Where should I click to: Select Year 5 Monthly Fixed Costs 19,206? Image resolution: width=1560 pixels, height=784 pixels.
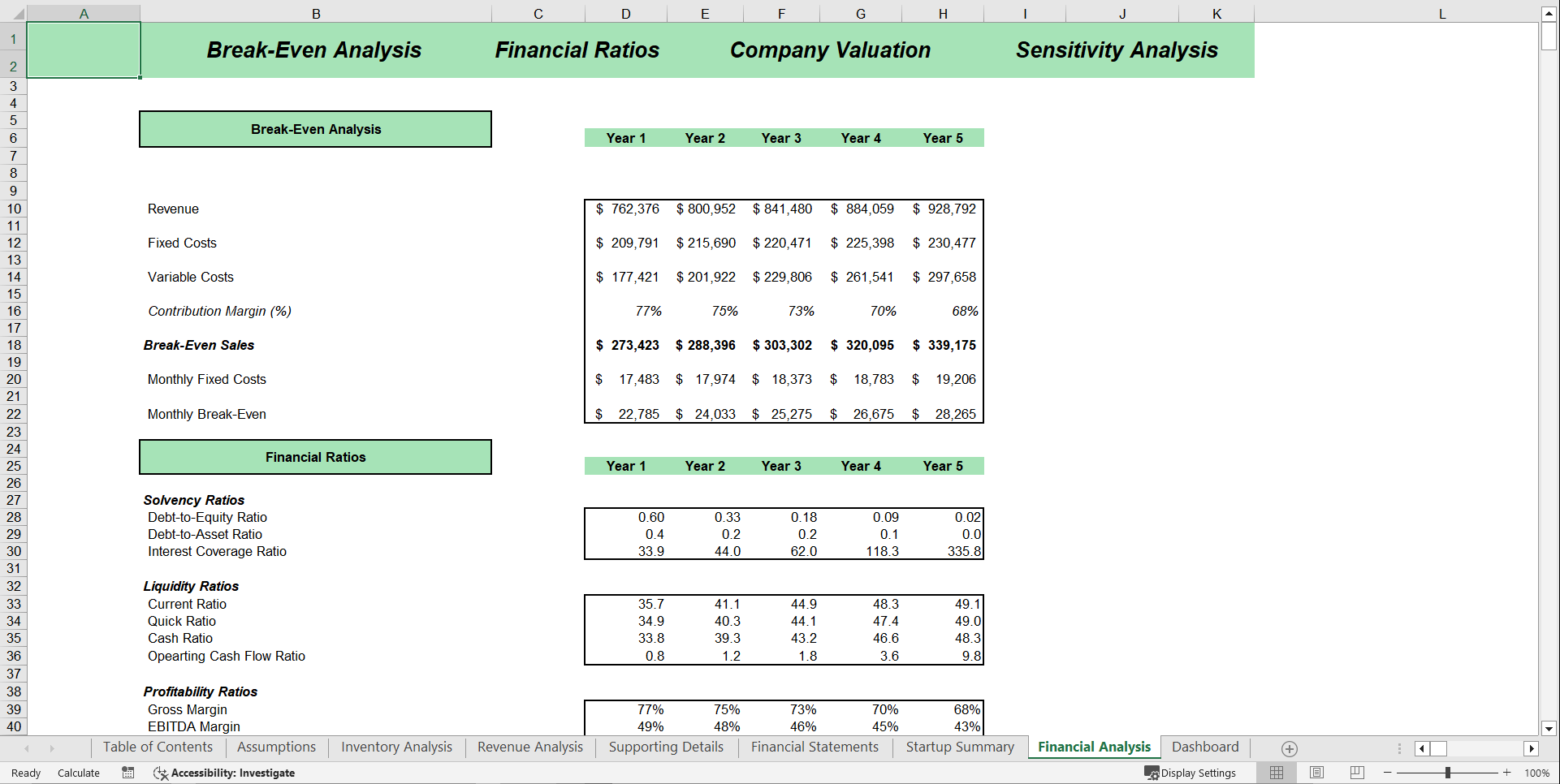(943, 379)
